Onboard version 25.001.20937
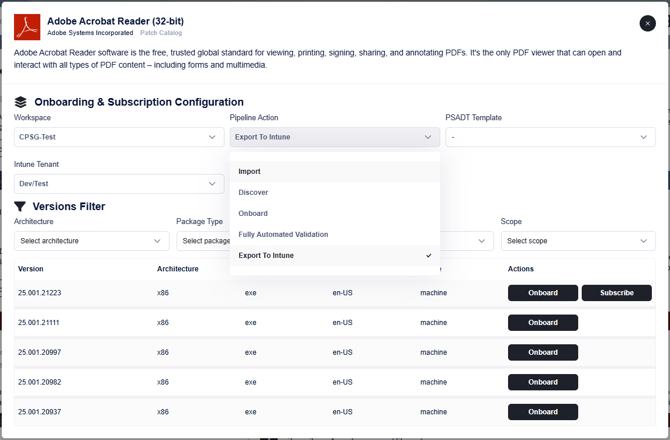This screenshot has height=440, width=670. (543, 412)
